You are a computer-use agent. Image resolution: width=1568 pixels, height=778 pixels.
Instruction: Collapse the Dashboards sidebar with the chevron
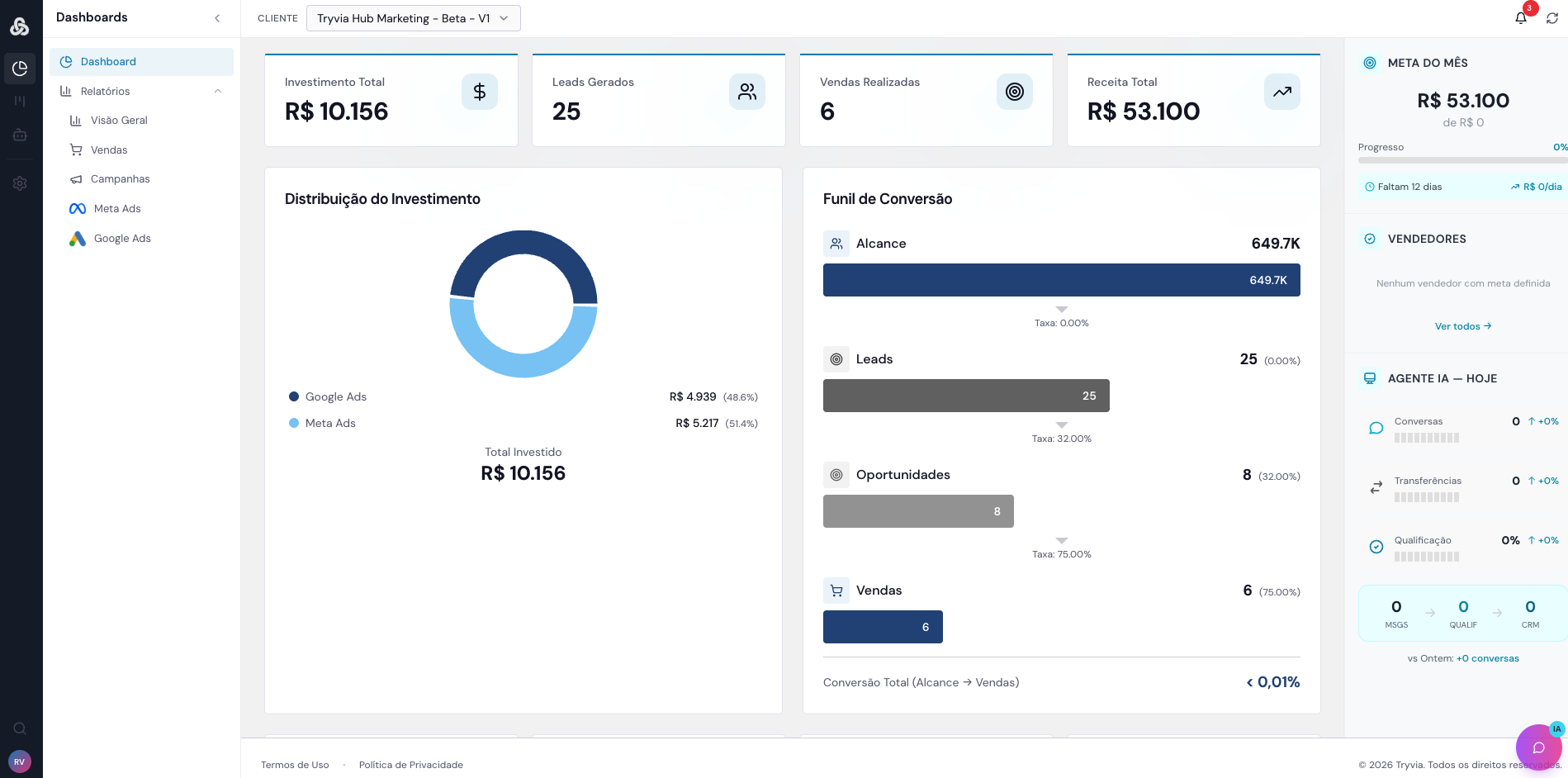coord(217,17)
